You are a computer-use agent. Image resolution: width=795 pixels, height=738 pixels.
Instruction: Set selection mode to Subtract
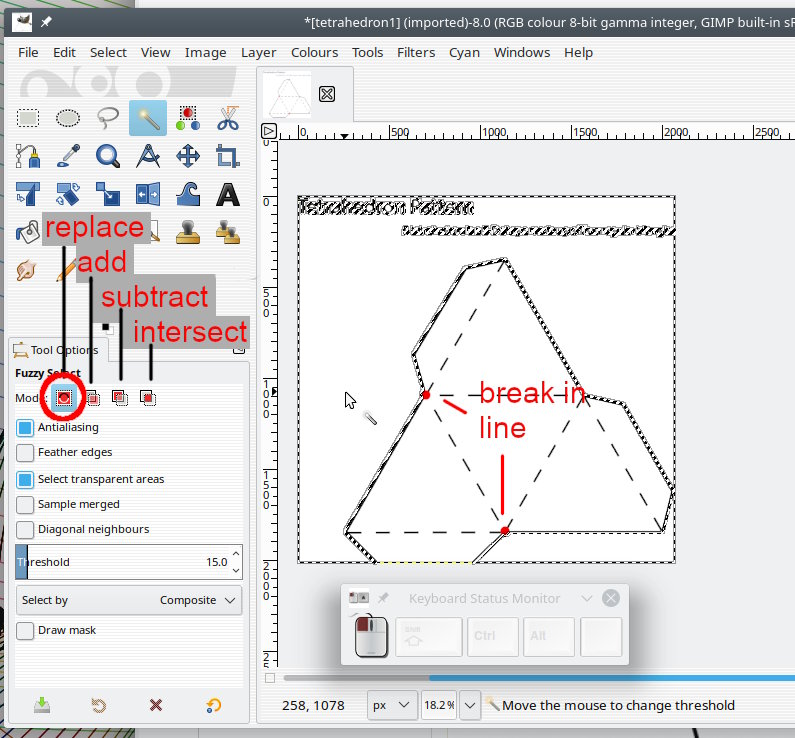(120, 398)
